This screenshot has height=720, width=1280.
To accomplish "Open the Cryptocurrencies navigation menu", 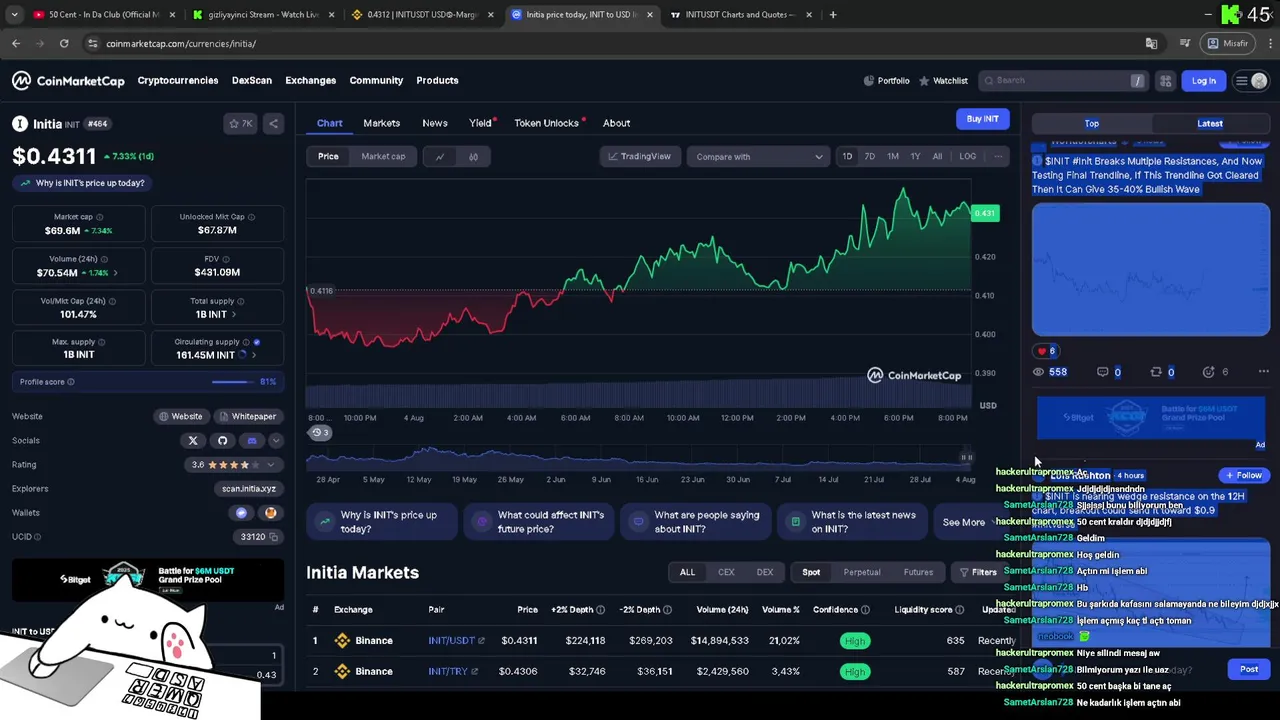I will tap(178, 81).
